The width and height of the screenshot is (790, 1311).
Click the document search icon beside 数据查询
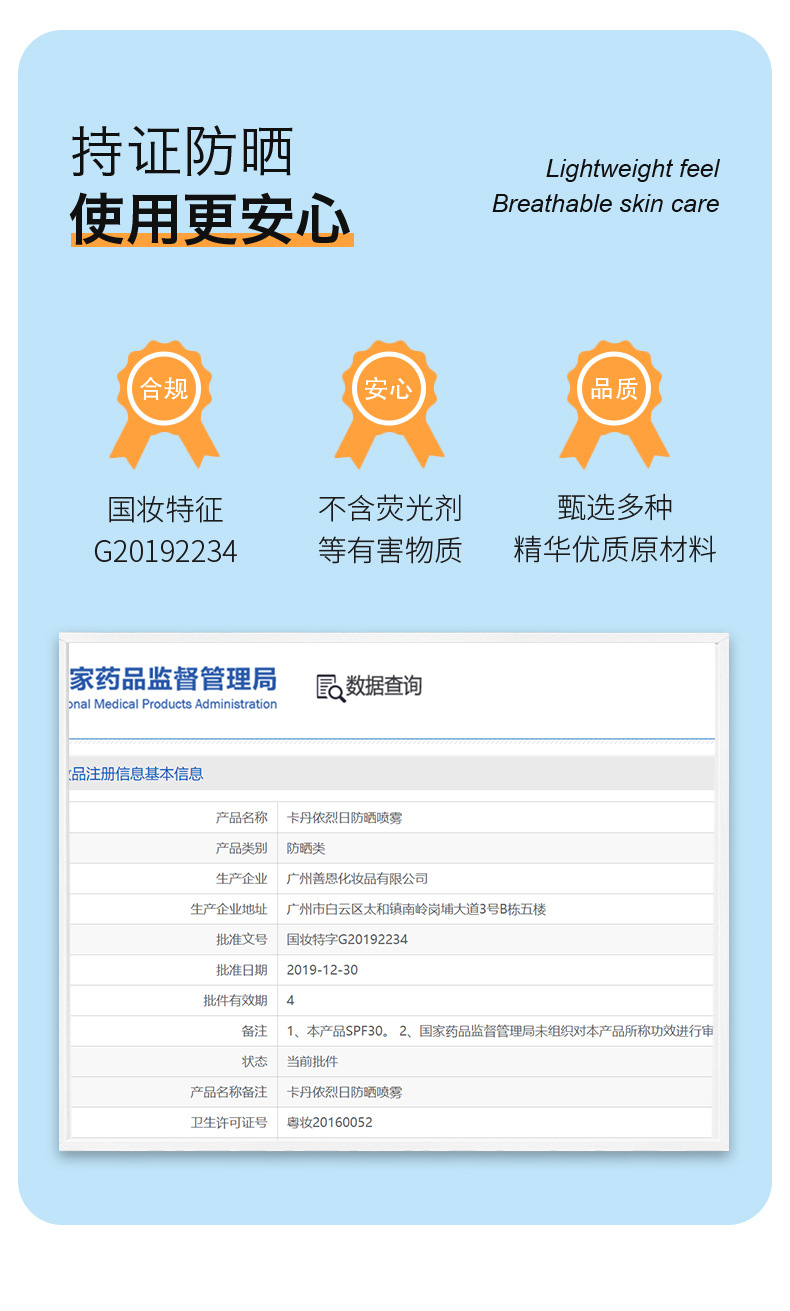coord(330,687)
